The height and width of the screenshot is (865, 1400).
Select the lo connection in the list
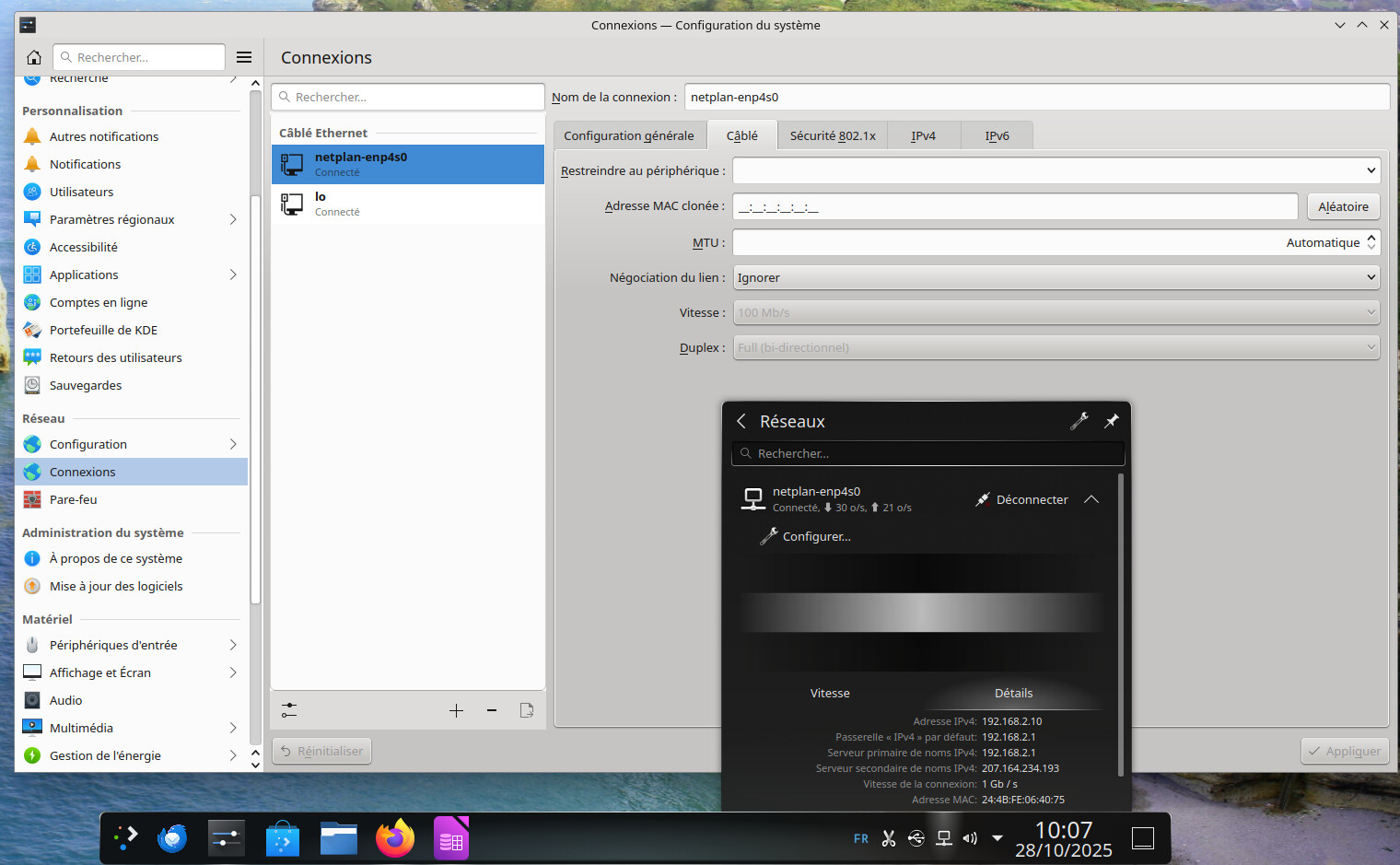(407, 204)
